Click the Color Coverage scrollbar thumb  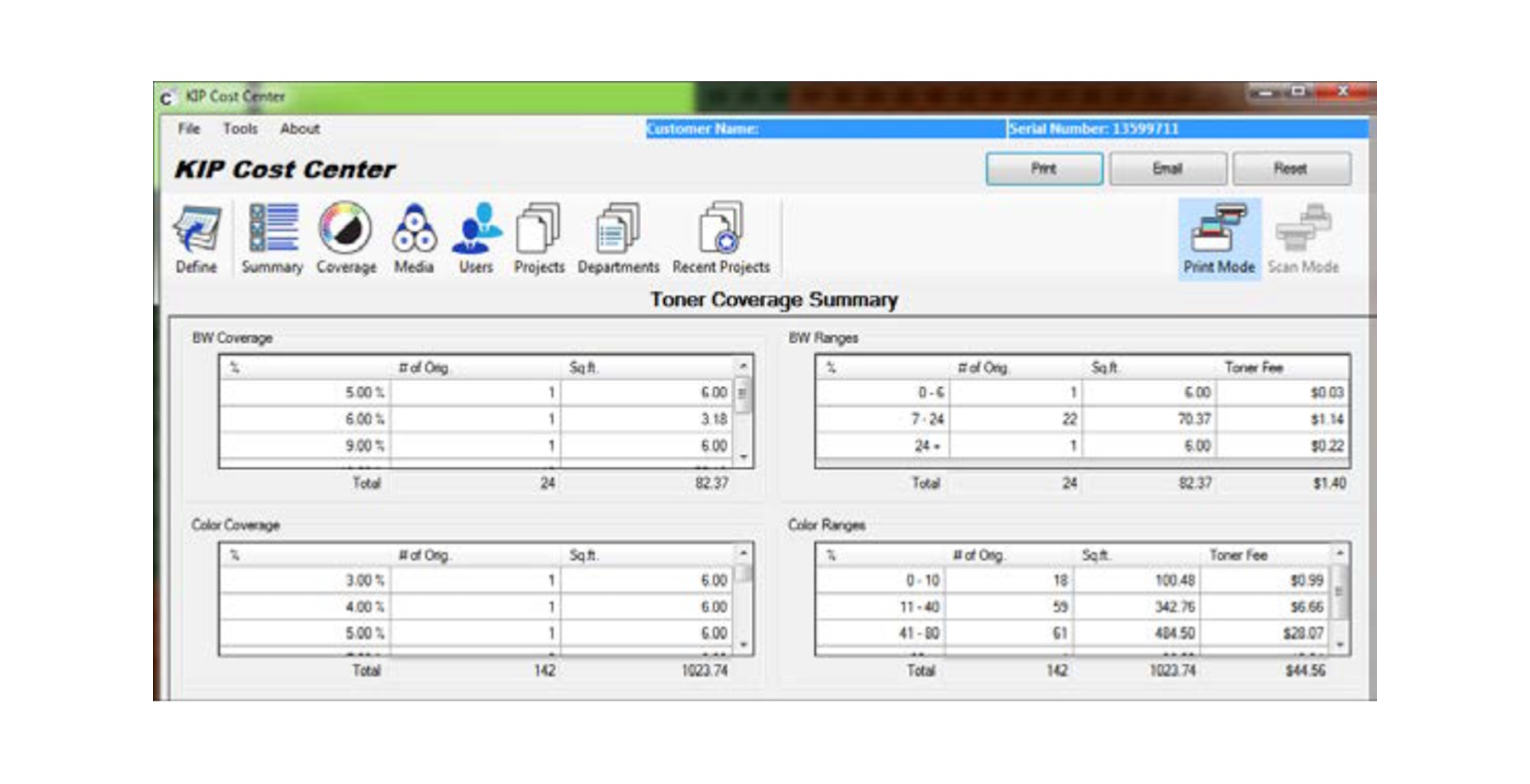(743, 573)
